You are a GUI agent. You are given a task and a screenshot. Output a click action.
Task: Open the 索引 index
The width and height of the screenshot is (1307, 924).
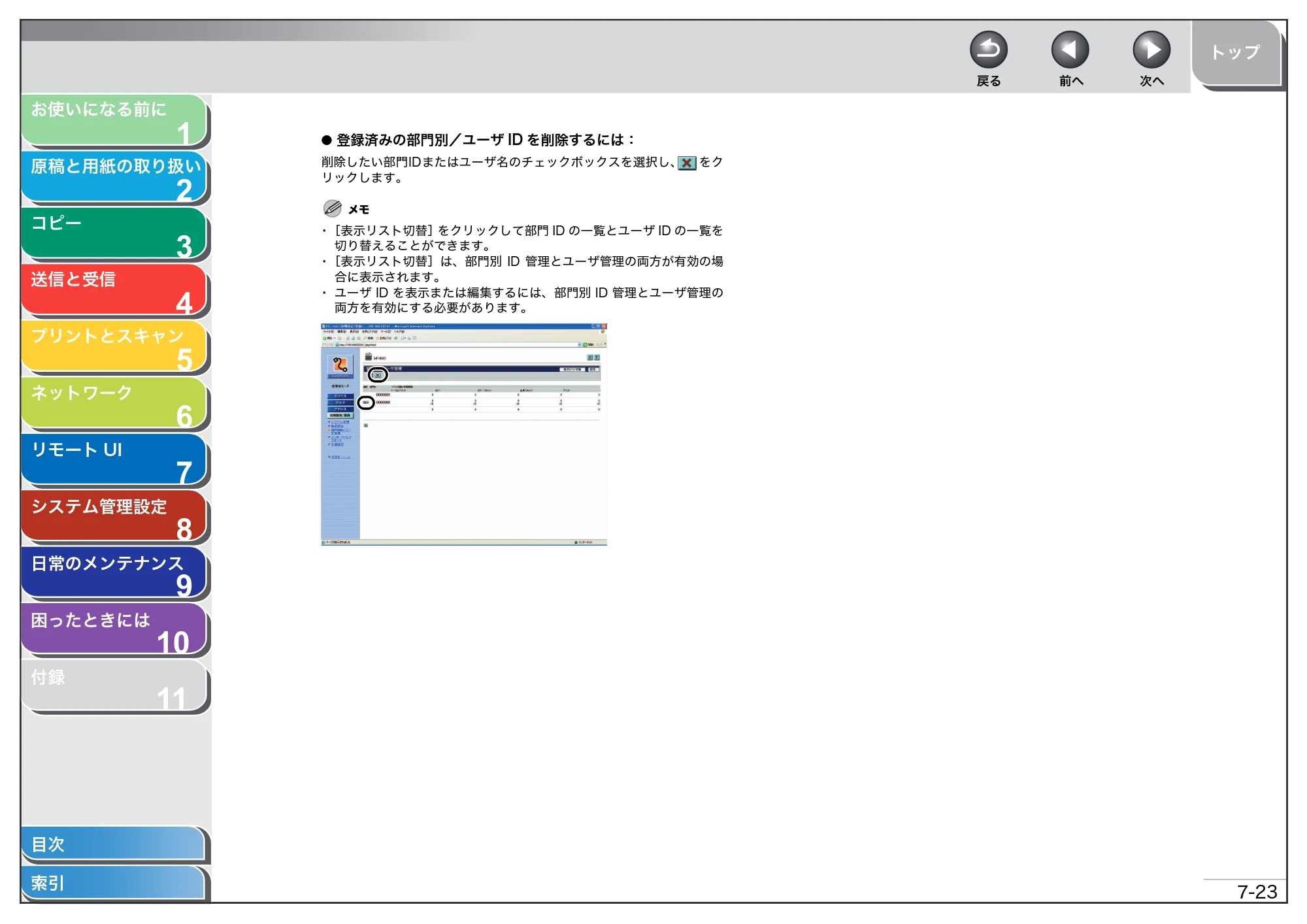tap(113, 883)
